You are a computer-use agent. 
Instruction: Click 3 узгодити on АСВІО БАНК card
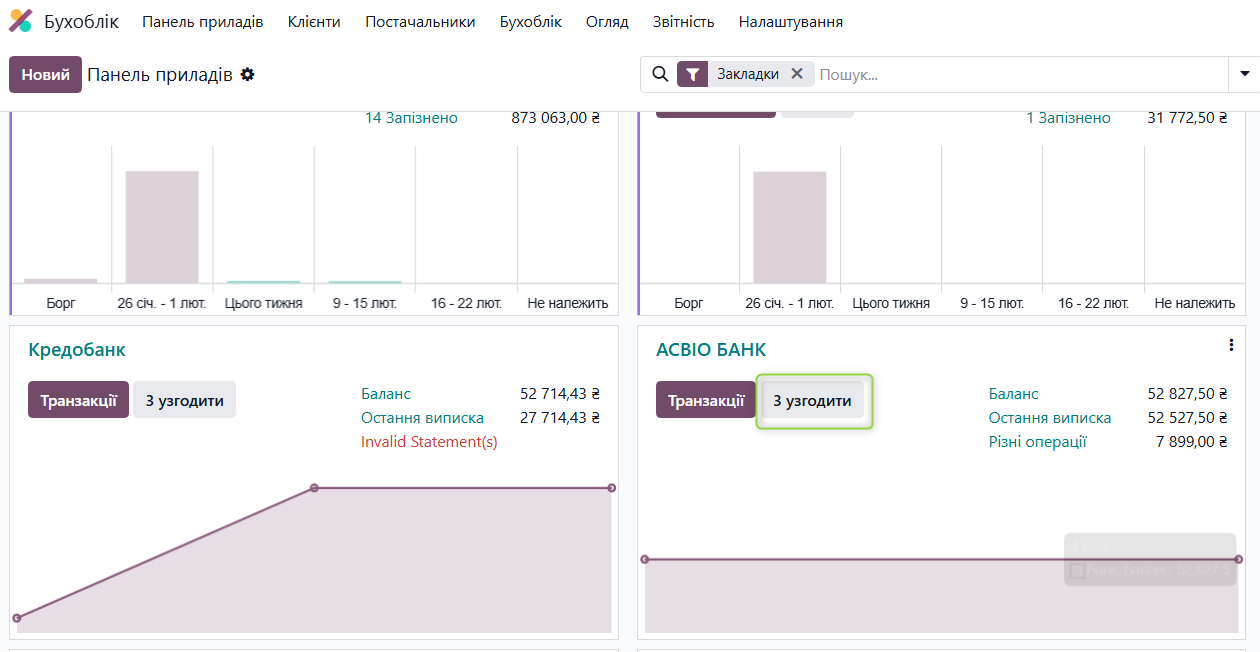(x=812, y=400)
